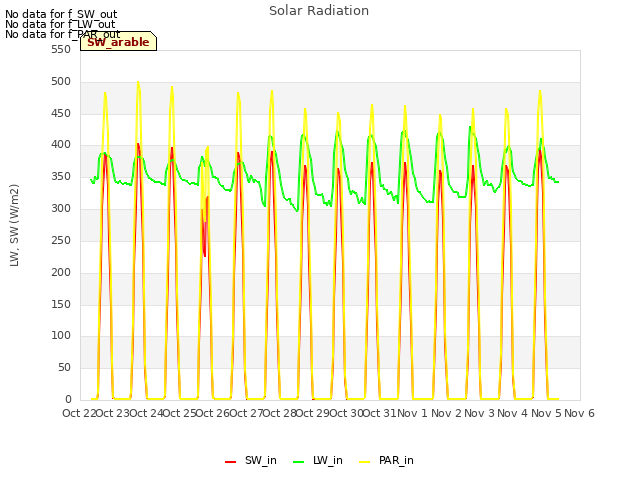Viewport: 640px width, 480px height.
Task: Click the 450 y-axis tick label
Action: click(x=61, y=113)
